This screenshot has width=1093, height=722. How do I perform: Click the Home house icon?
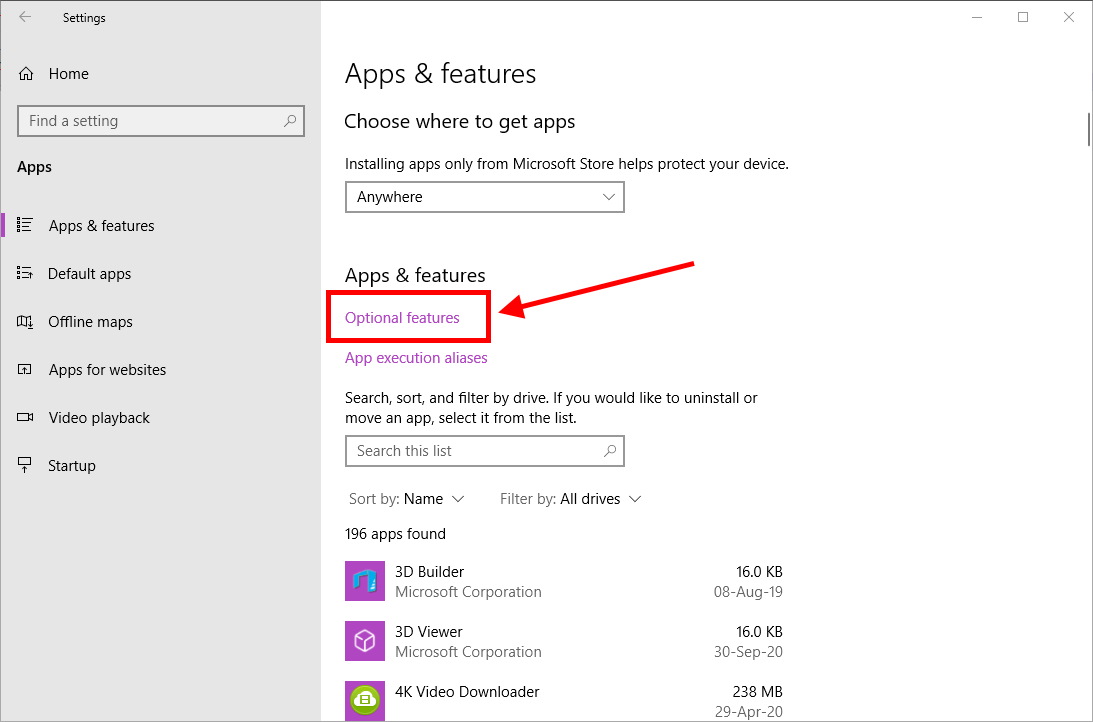(26, 73)
